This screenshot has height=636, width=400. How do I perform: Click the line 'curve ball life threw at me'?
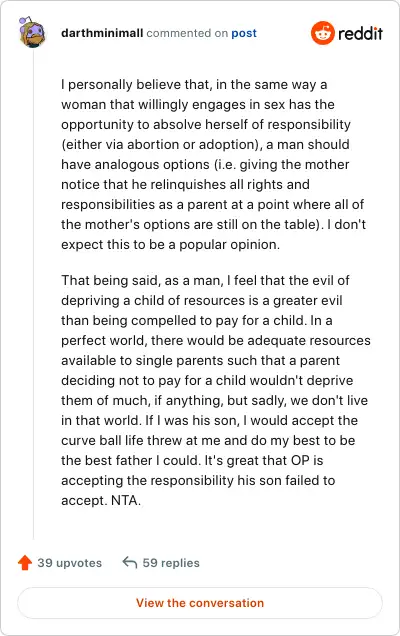(208, 440)
